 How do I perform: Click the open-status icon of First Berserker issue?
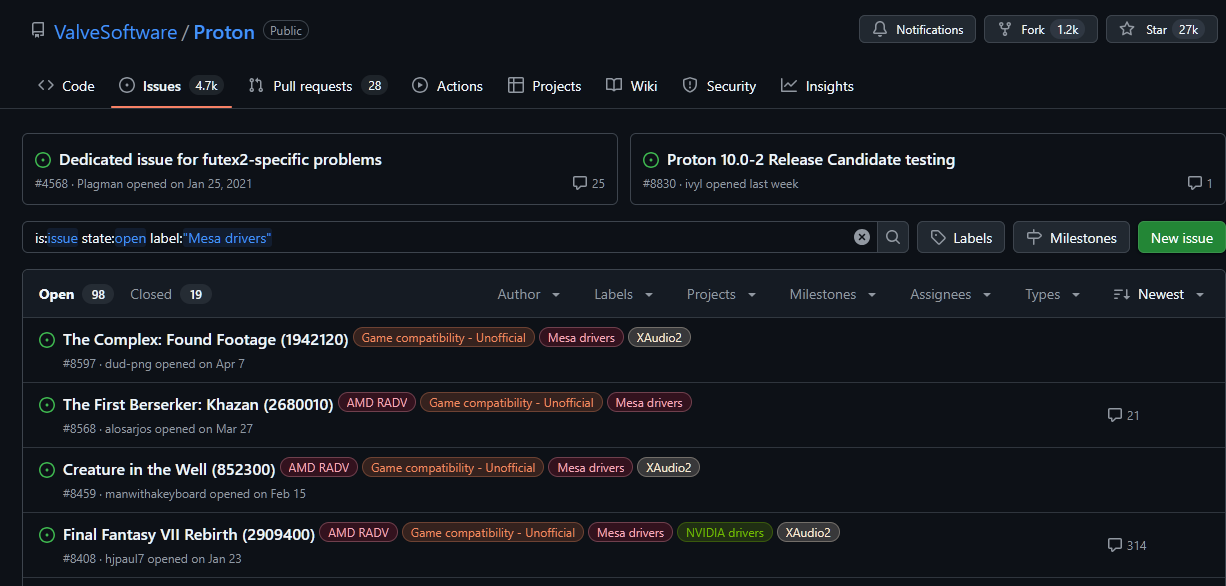point(46,405)
